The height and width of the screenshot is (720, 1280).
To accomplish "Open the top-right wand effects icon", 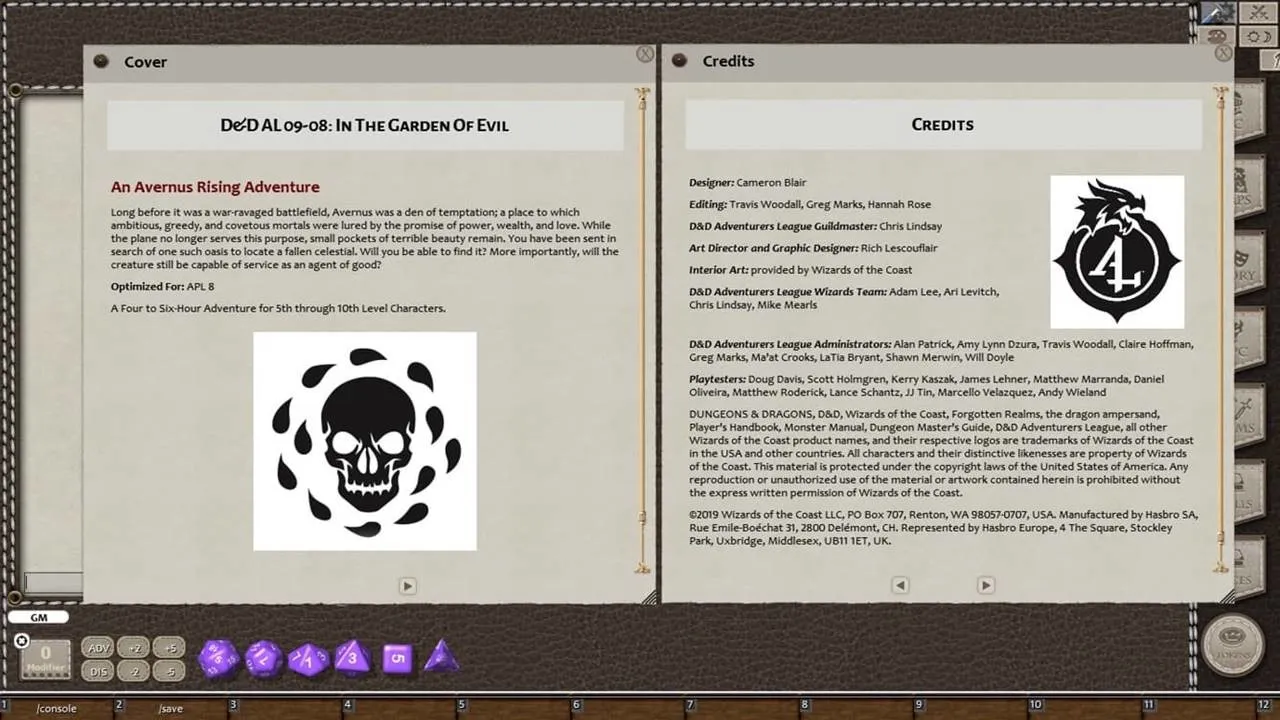I will point(1219,13).
